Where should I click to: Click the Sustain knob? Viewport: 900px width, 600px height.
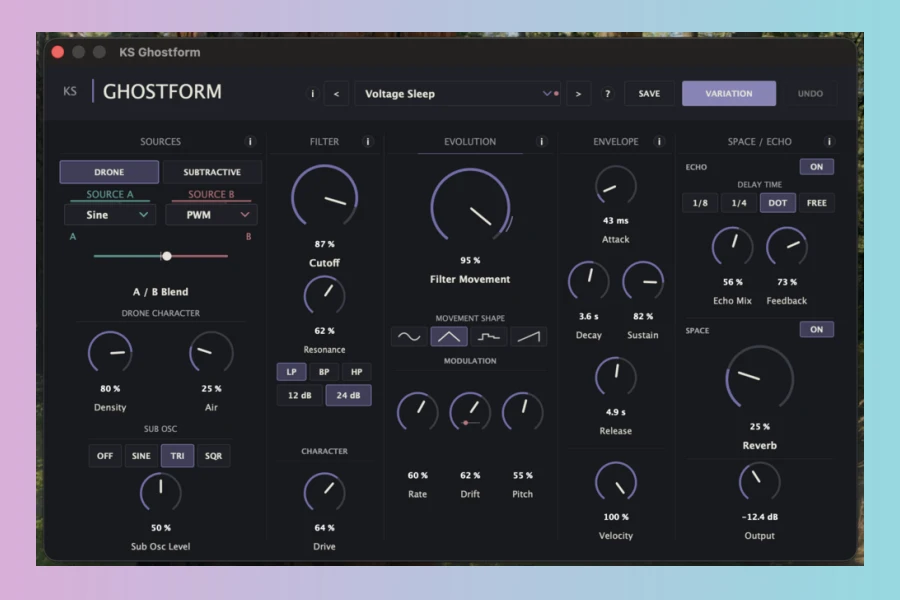click(x=643, y=281)
